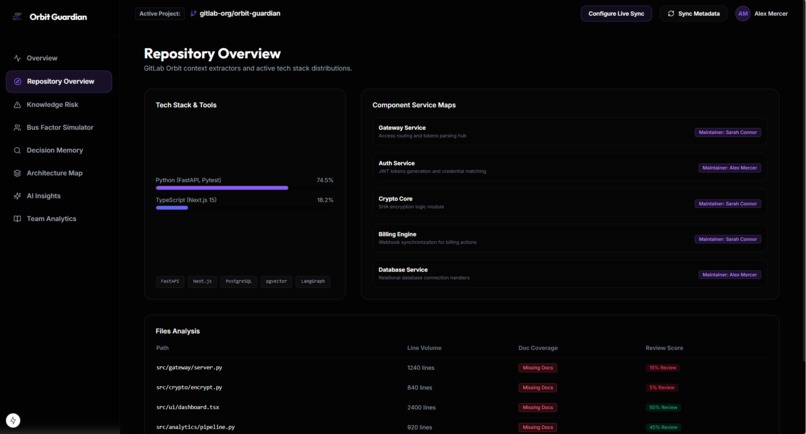Click the maintainer badge on Auth Service
806x434 pixels.
tap(729, 168)
